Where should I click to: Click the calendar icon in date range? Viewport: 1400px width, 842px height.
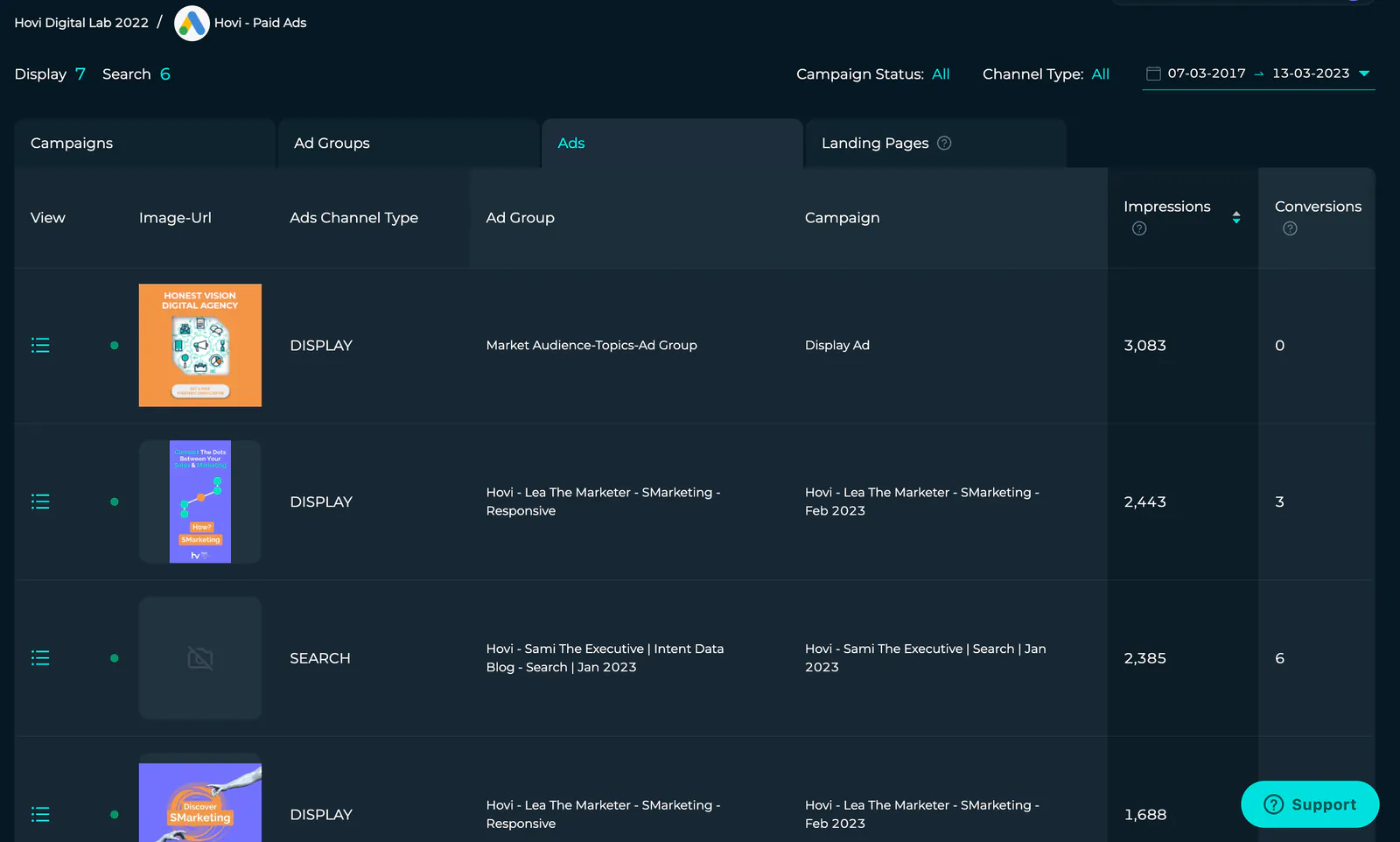pyautogui.click(x=1153, y=74)
